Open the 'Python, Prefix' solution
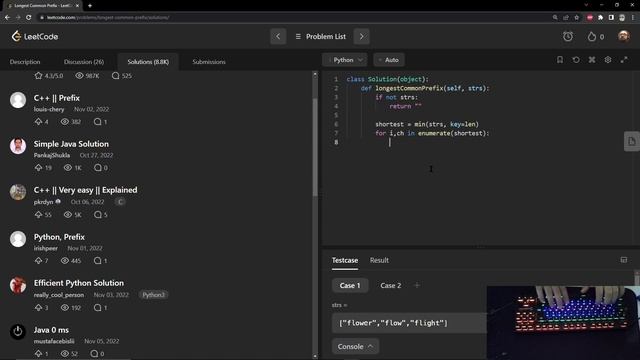 coord(59,237)
